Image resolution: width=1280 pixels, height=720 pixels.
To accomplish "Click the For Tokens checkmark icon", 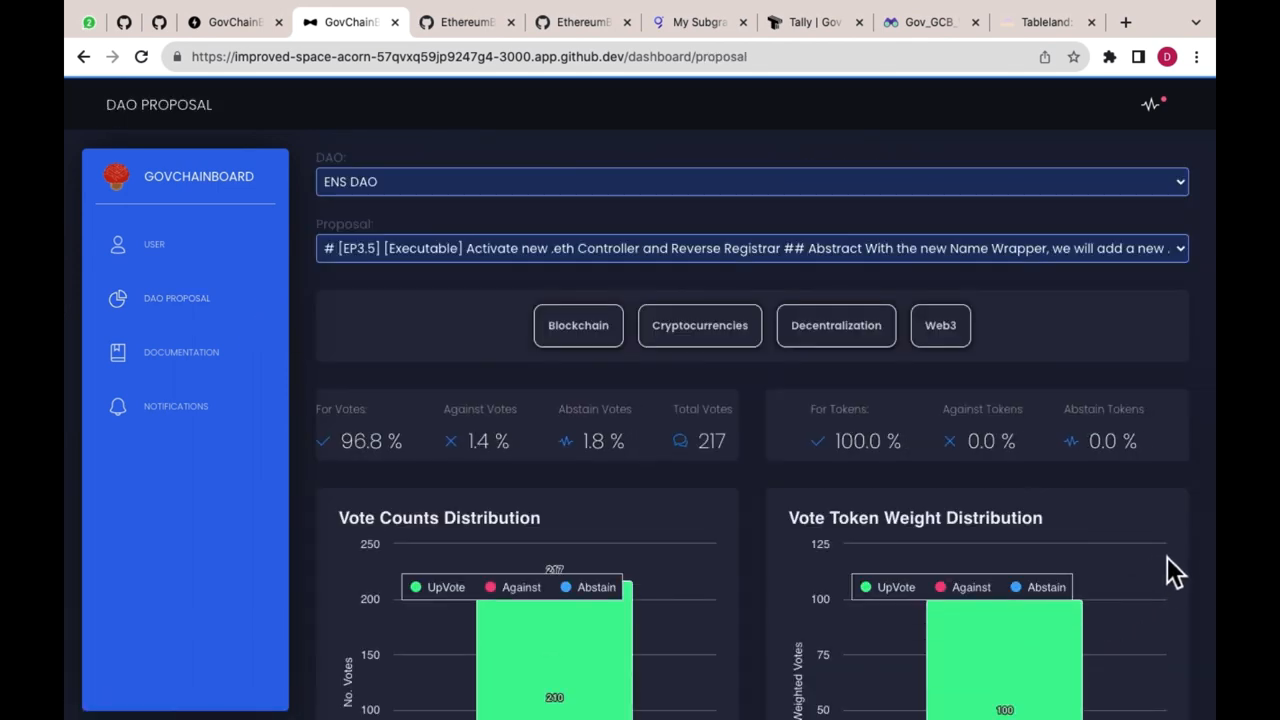I will [x=818, y=441].
